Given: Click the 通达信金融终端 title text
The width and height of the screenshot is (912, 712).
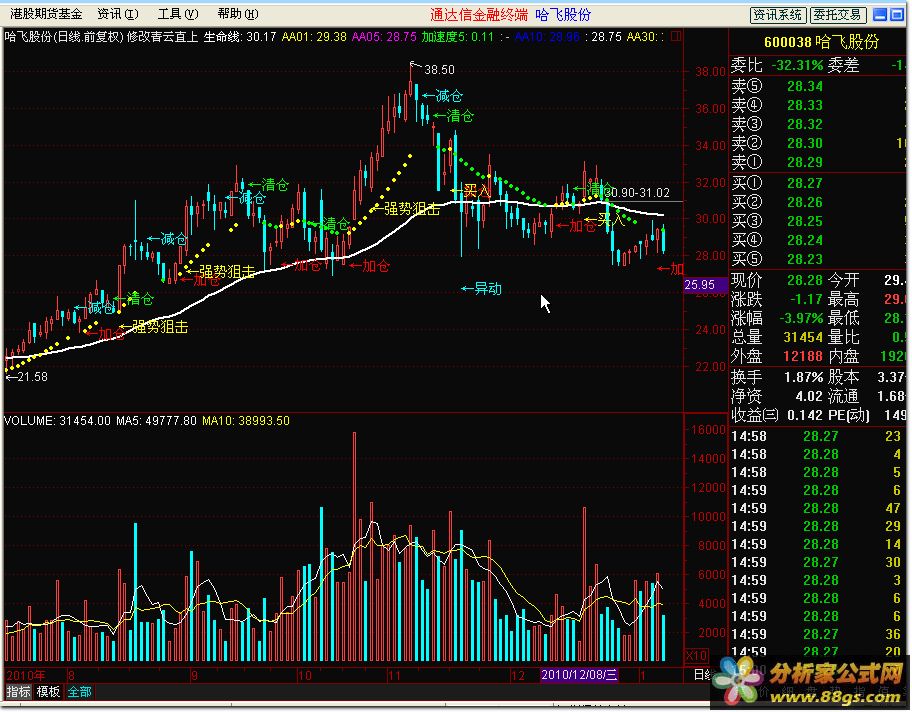Looking at the screenshot, I should click(x=479, y=15).
